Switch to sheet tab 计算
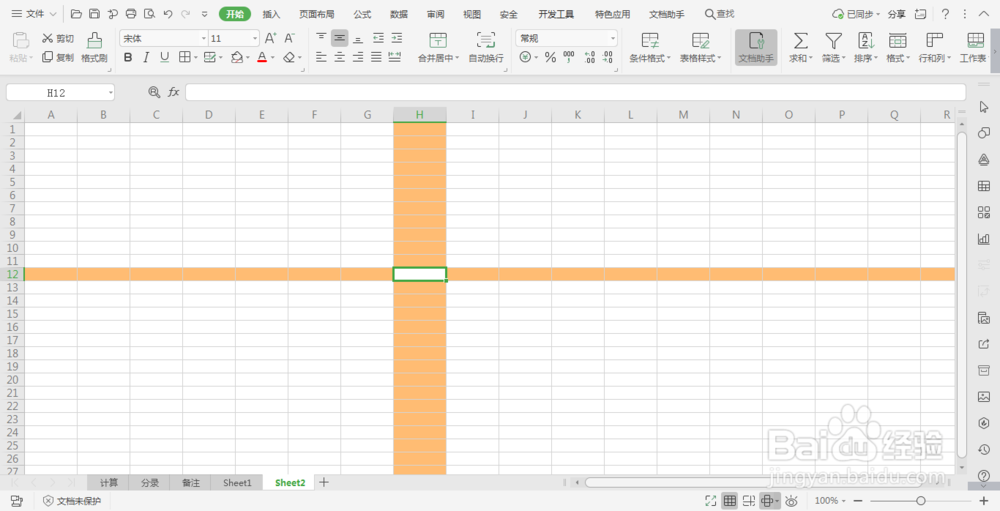The width and height of the screenshot is (1000, 511). point(108,483)
